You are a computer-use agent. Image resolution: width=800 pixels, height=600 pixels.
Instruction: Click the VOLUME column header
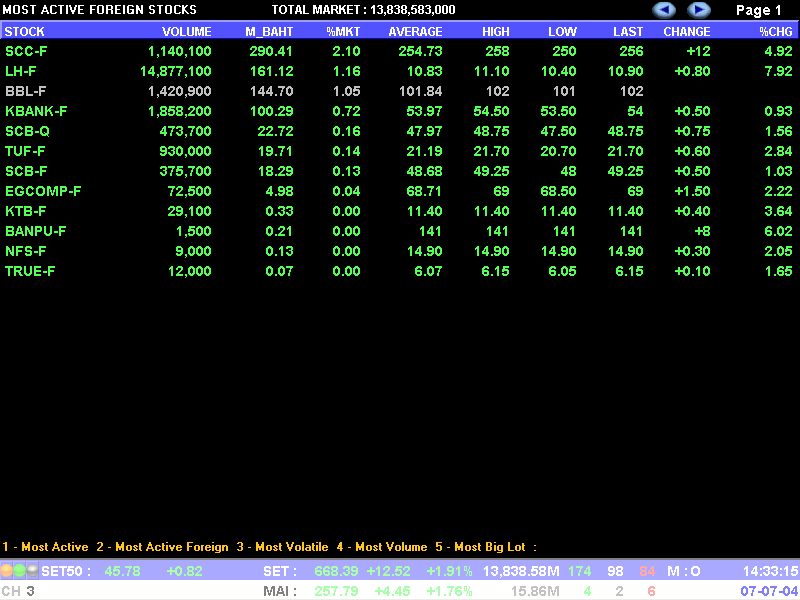tap(187, 32)
